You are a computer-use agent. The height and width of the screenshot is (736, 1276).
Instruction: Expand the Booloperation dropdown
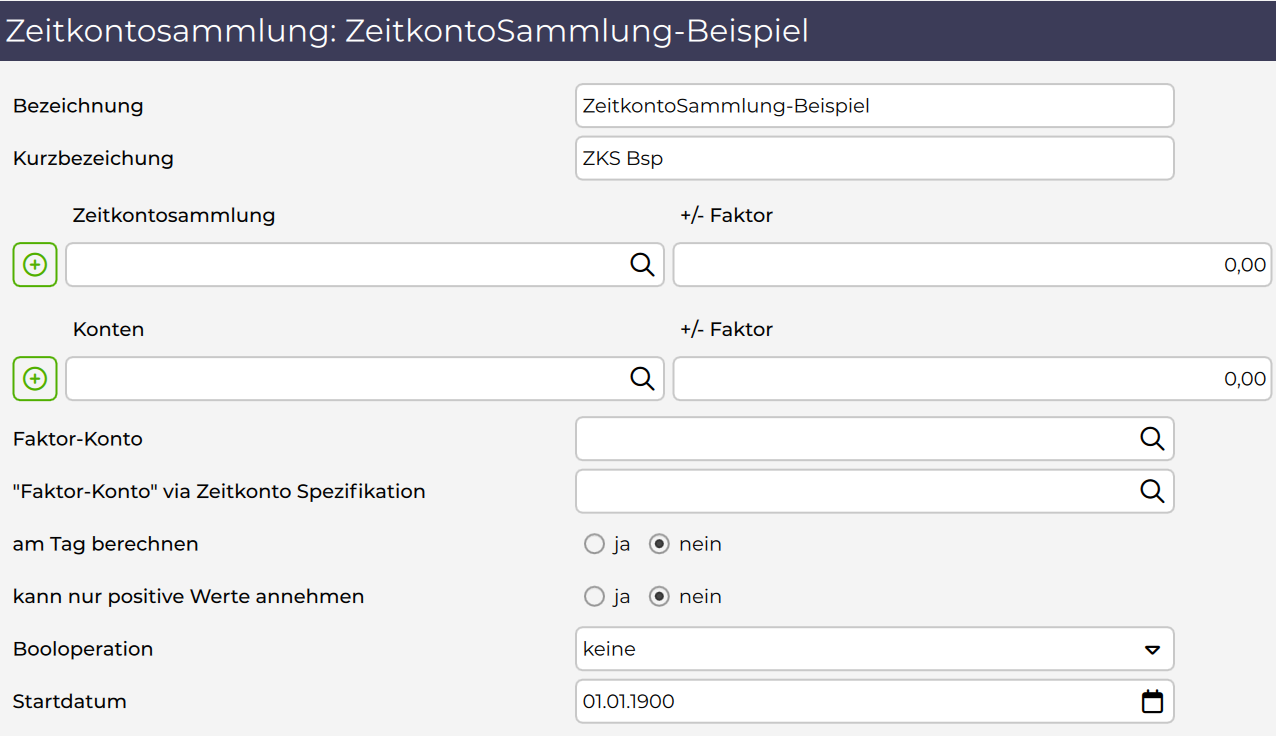pyautogui.click(x=1152, y=649)
